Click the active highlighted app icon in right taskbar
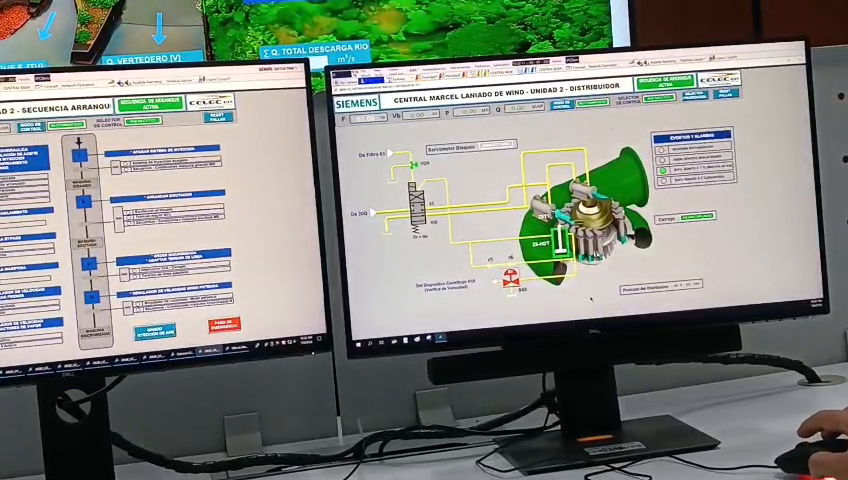 coord(441,337)
